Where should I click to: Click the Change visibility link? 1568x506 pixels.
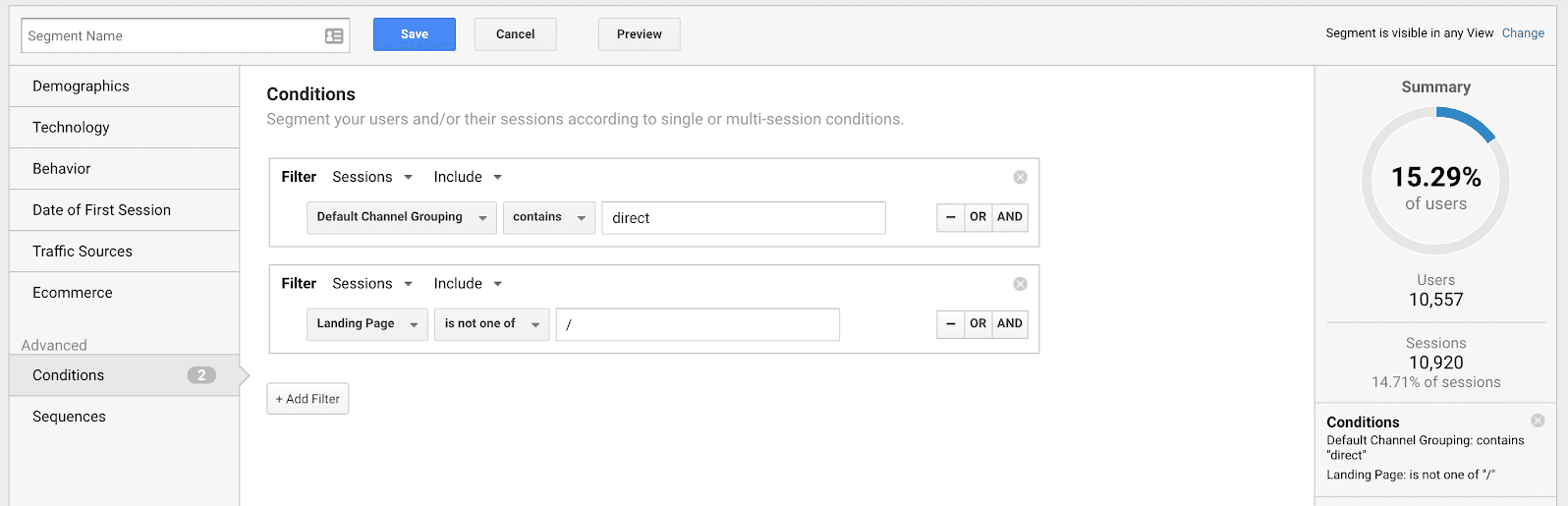1523,33
